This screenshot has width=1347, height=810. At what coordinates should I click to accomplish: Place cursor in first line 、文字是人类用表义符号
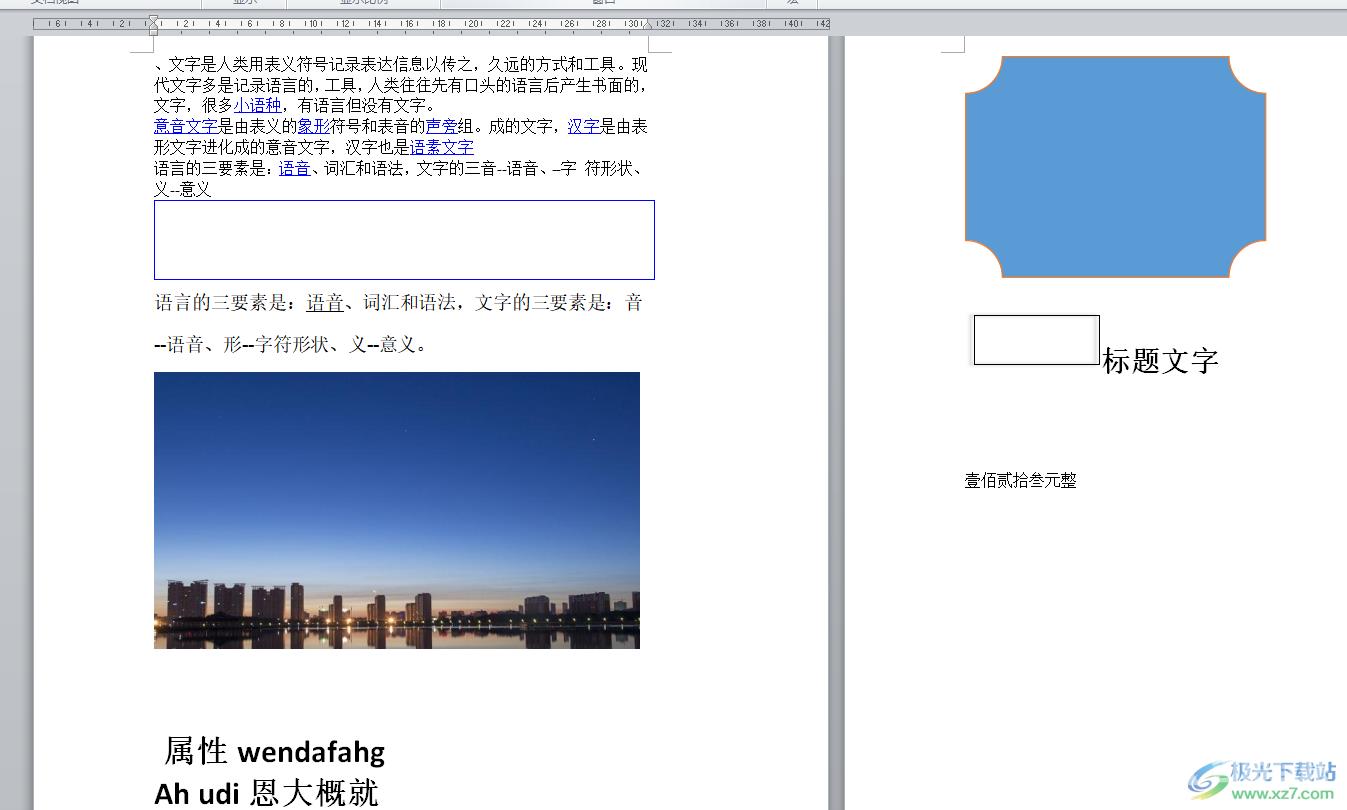[401, 65]
